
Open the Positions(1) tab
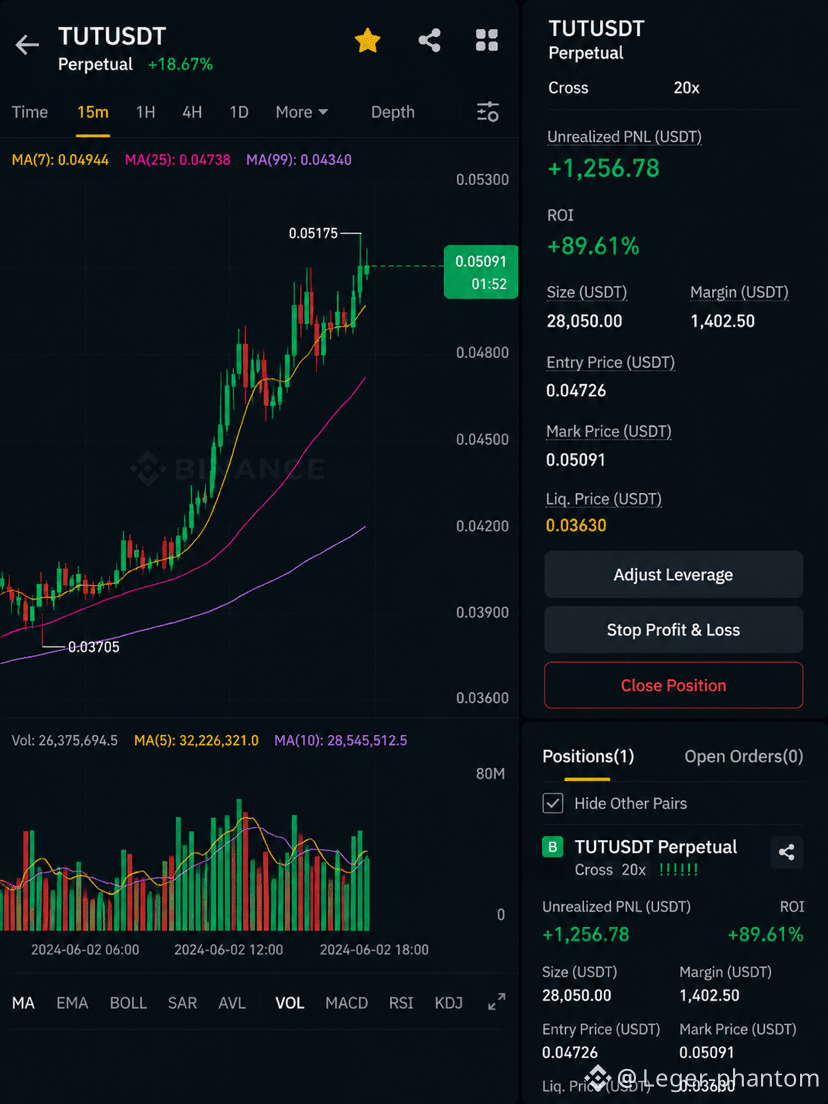pos(588,756)
